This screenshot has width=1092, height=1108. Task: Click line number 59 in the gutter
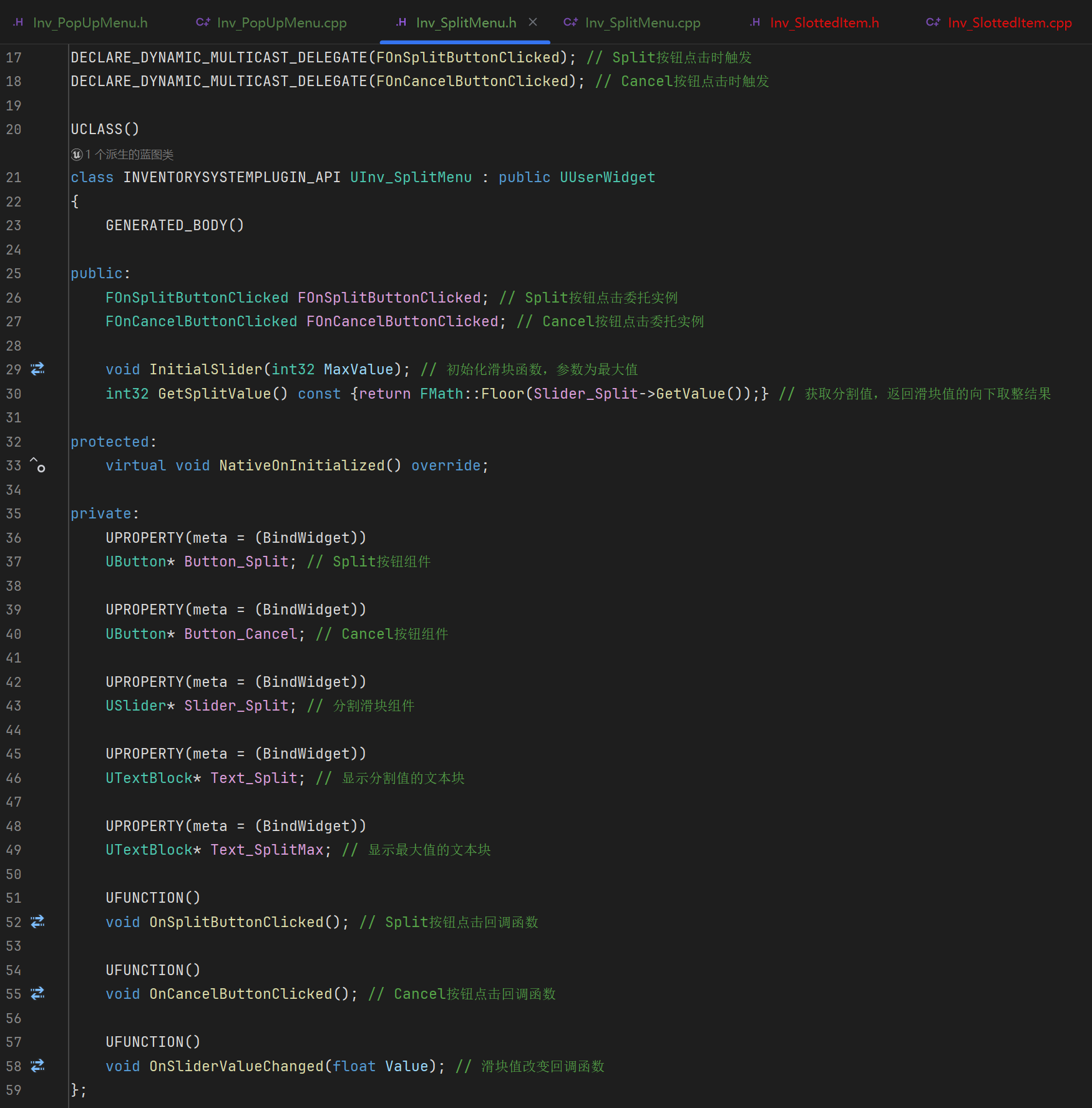(14, 1090)
